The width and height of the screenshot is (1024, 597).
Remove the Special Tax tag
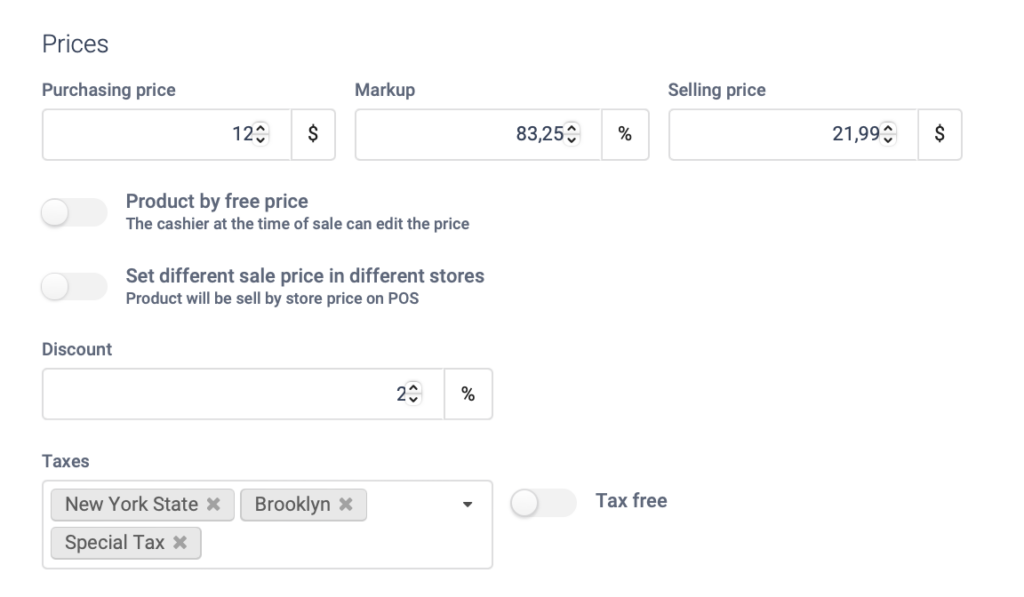[180, 542]
